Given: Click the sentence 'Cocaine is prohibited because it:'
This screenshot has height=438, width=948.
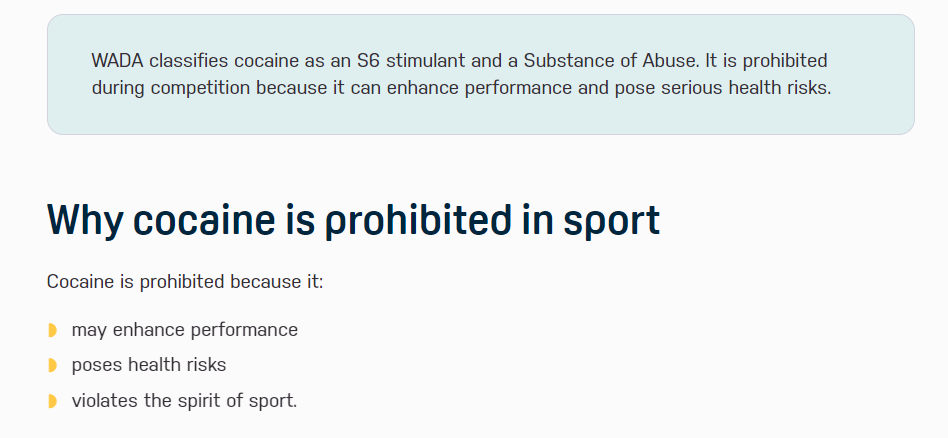Looking at the screenshot, I should pos(185,282).
